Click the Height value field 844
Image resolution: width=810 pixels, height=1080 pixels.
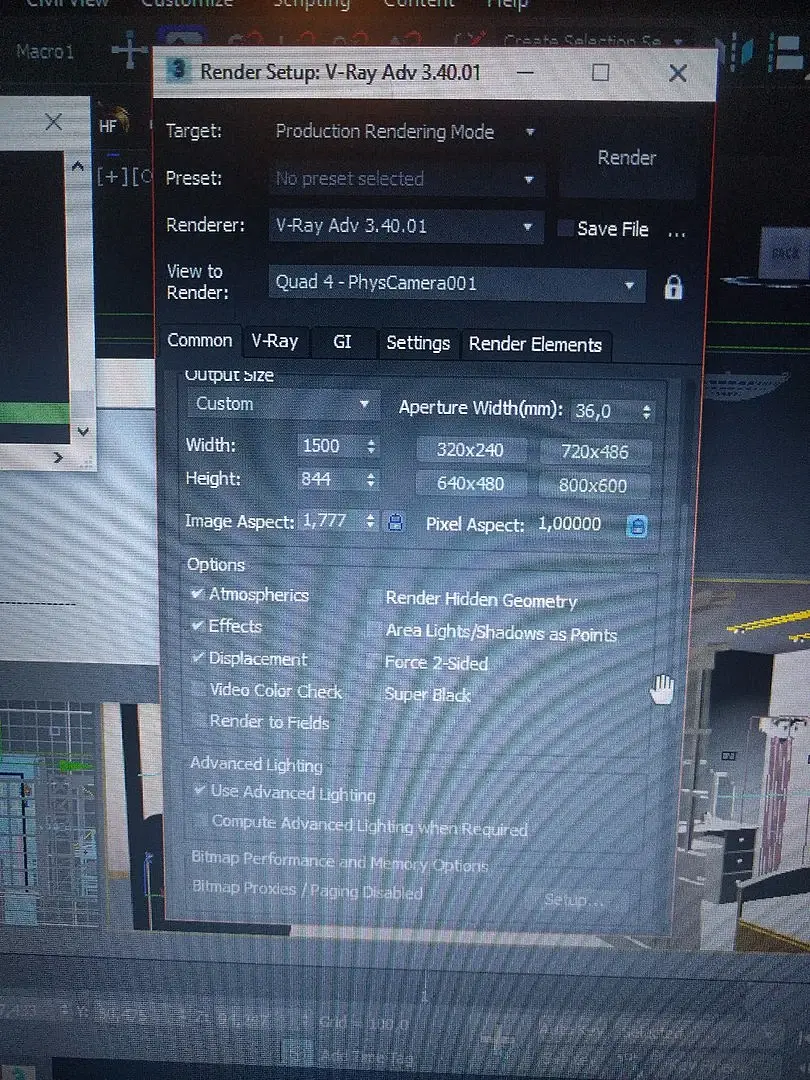328,479
